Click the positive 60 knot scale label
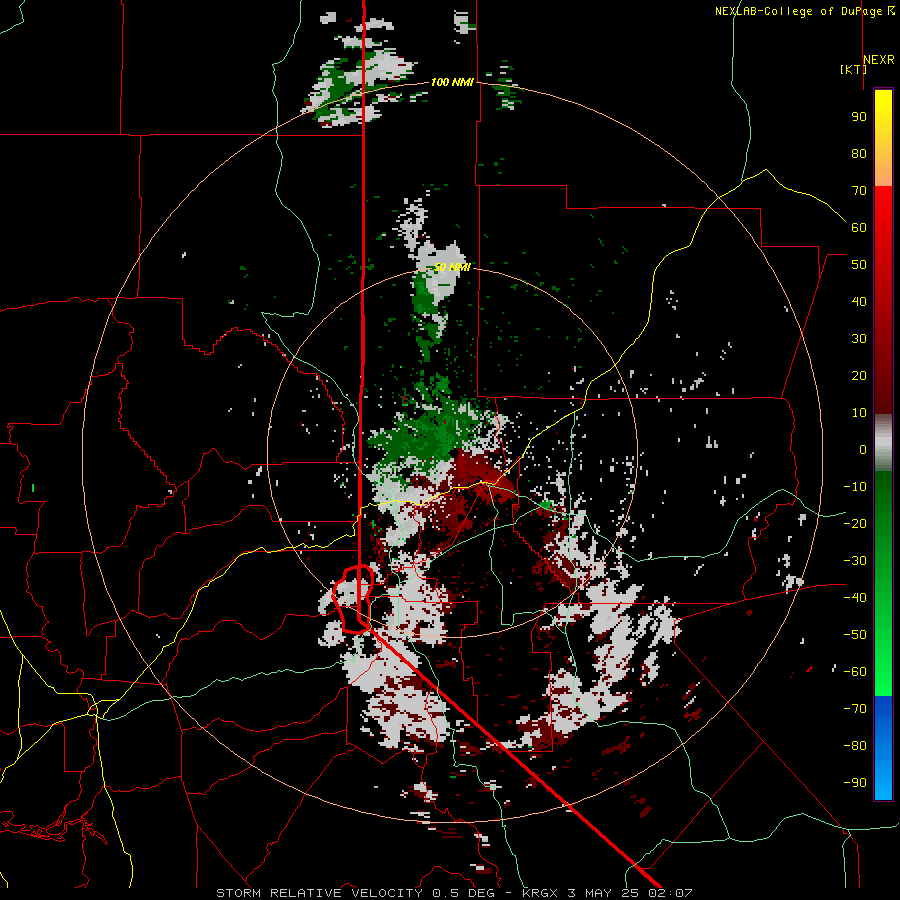 (x=859, y=227)
